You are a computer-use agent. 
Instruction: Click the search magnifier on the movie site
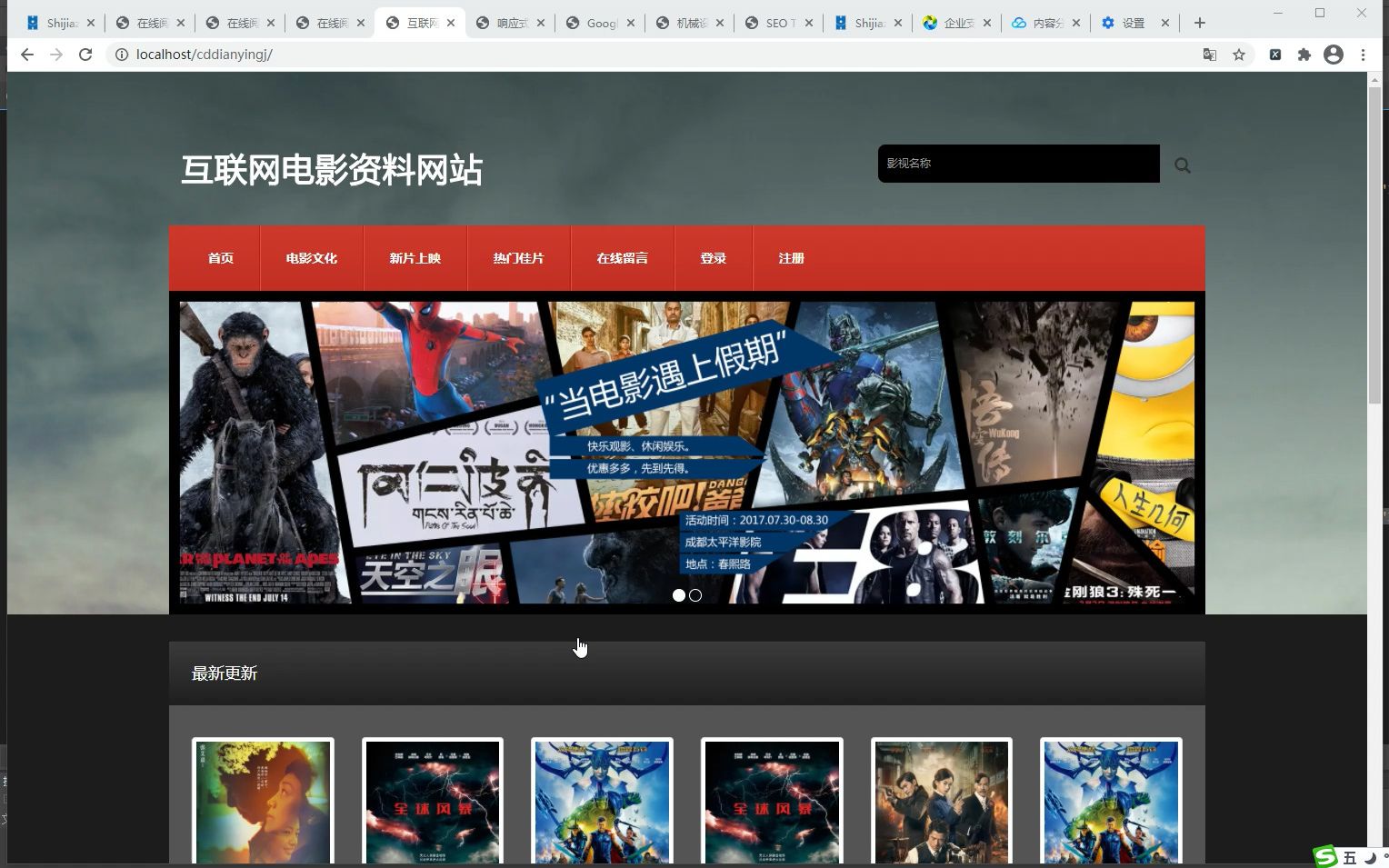tap(1183, 165)
